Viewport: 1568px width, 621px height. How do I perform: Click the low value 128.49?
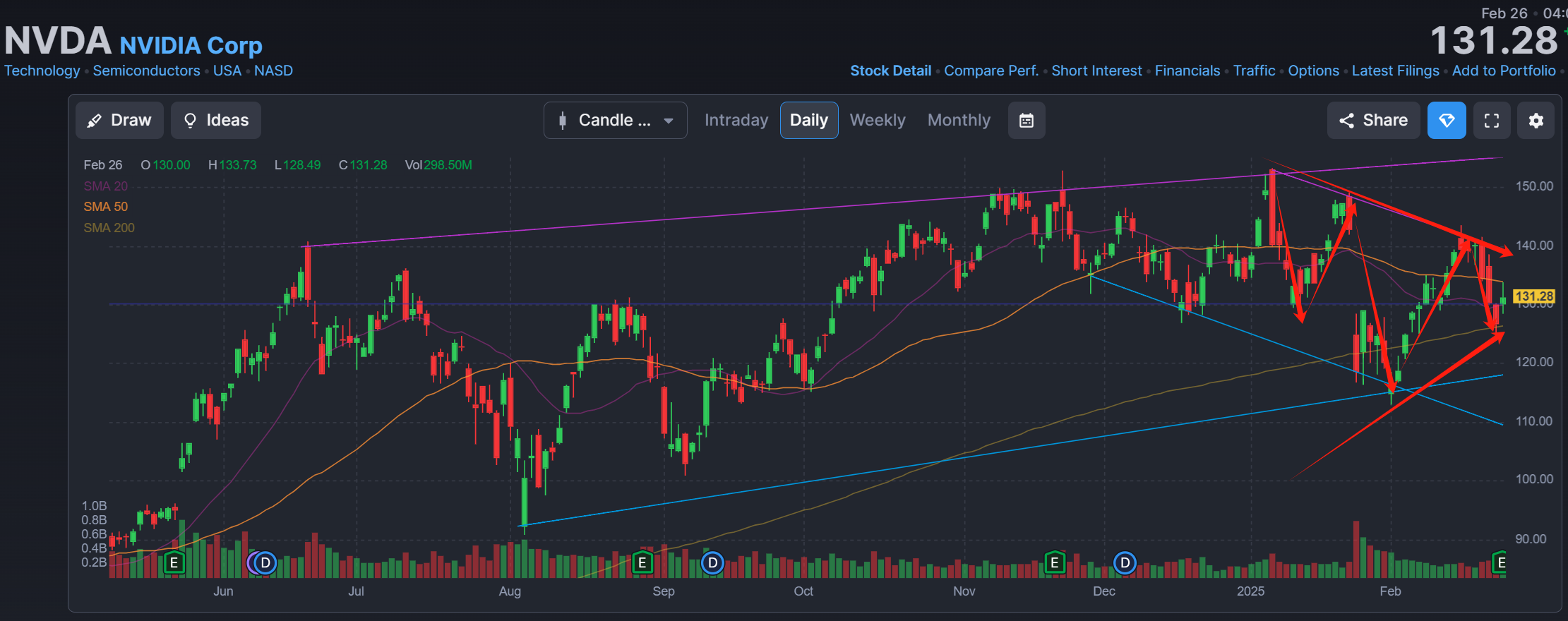click(301, 165)
